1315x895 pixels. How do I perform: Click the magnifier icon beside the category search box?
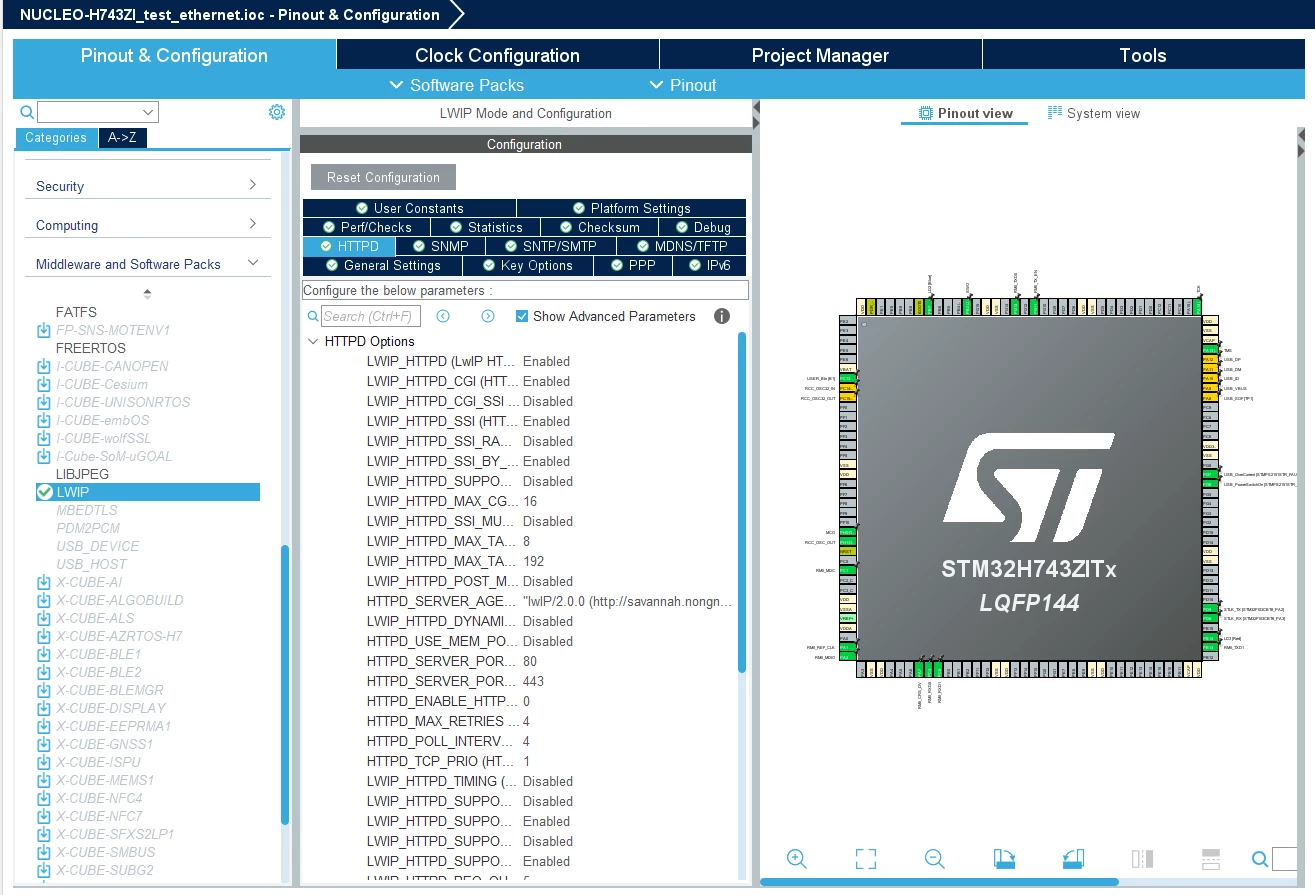coord(27,112)
